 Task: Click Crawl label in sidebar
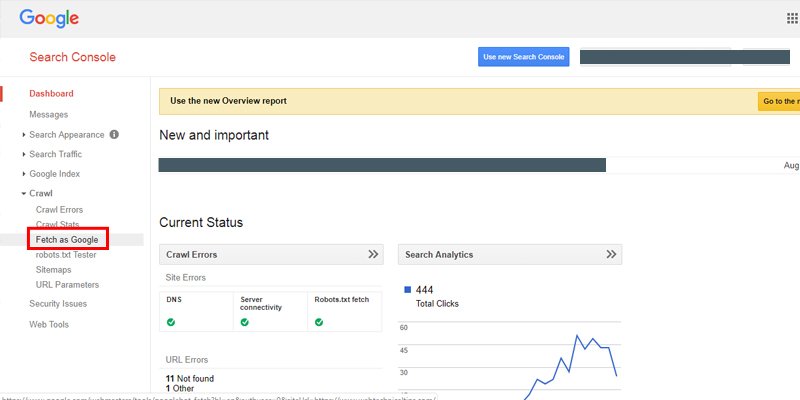pos(41,193)
